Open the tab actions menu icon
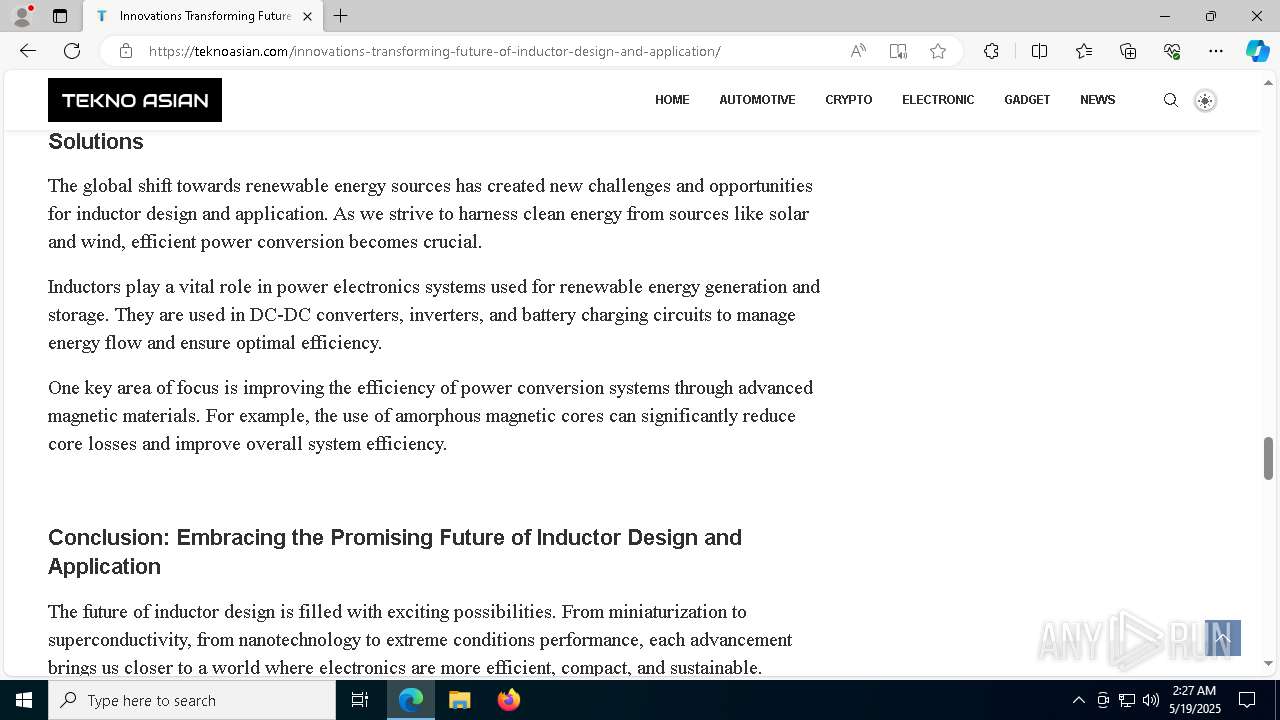 click(x=60, y=16)
